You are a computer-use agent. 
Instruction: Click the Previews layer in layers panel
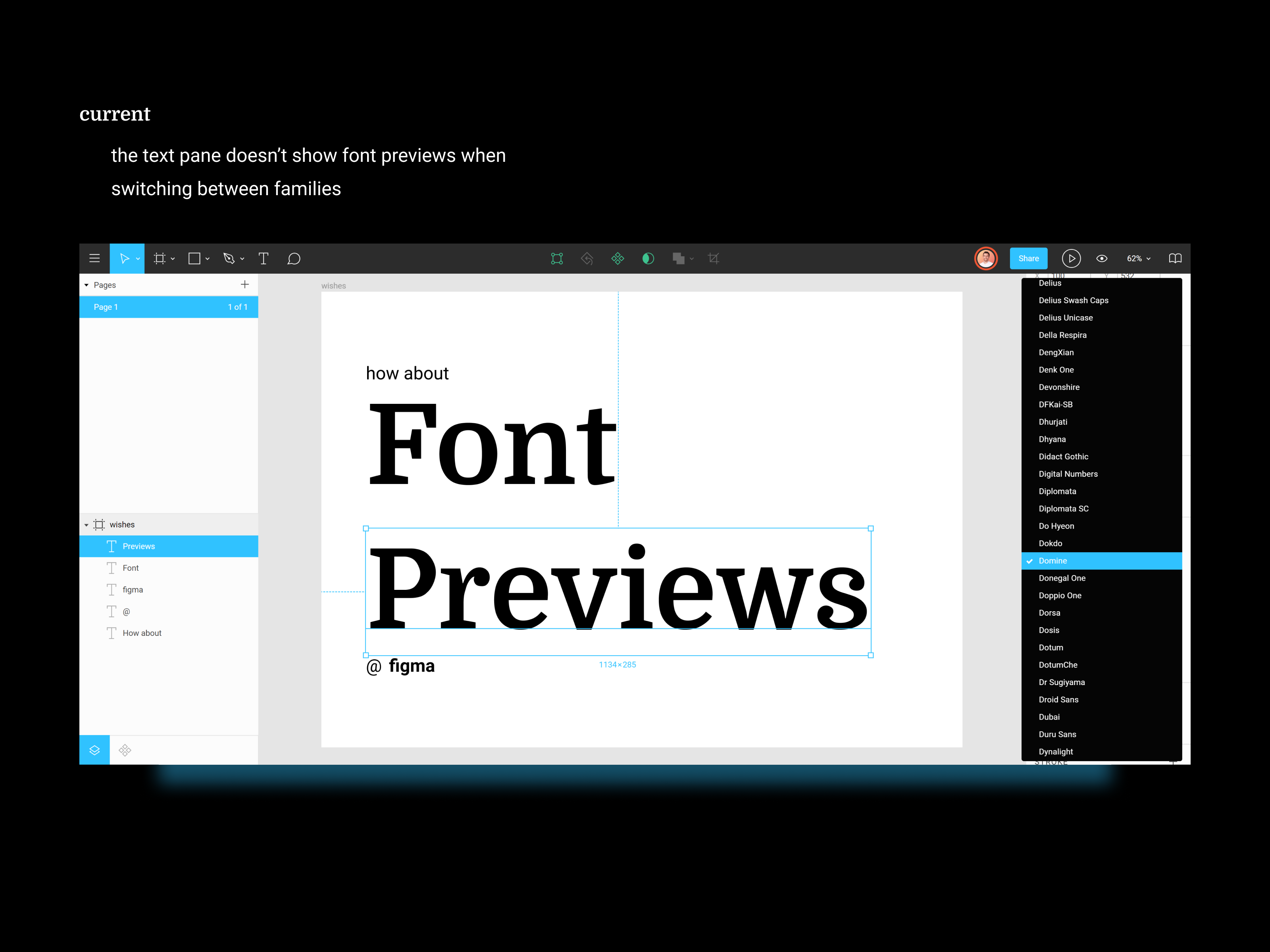click(x=170, y=546)
